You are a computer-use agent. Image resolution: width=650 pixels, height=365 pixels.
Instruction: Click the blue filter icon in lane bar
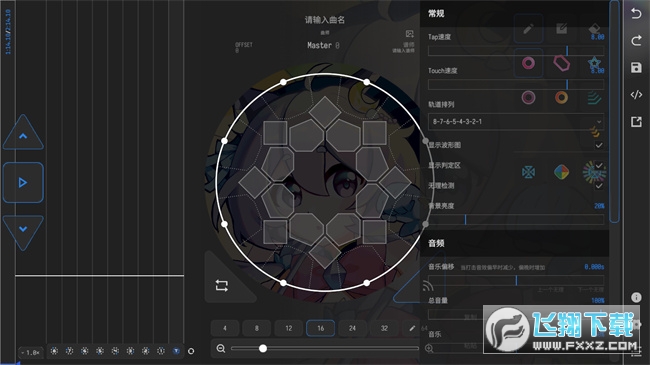click(x=176, y=351)
